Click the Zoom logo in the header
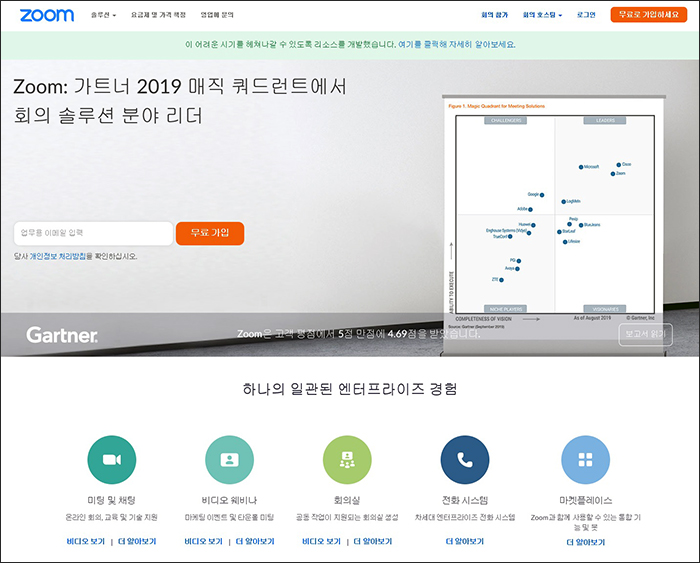 47,15
